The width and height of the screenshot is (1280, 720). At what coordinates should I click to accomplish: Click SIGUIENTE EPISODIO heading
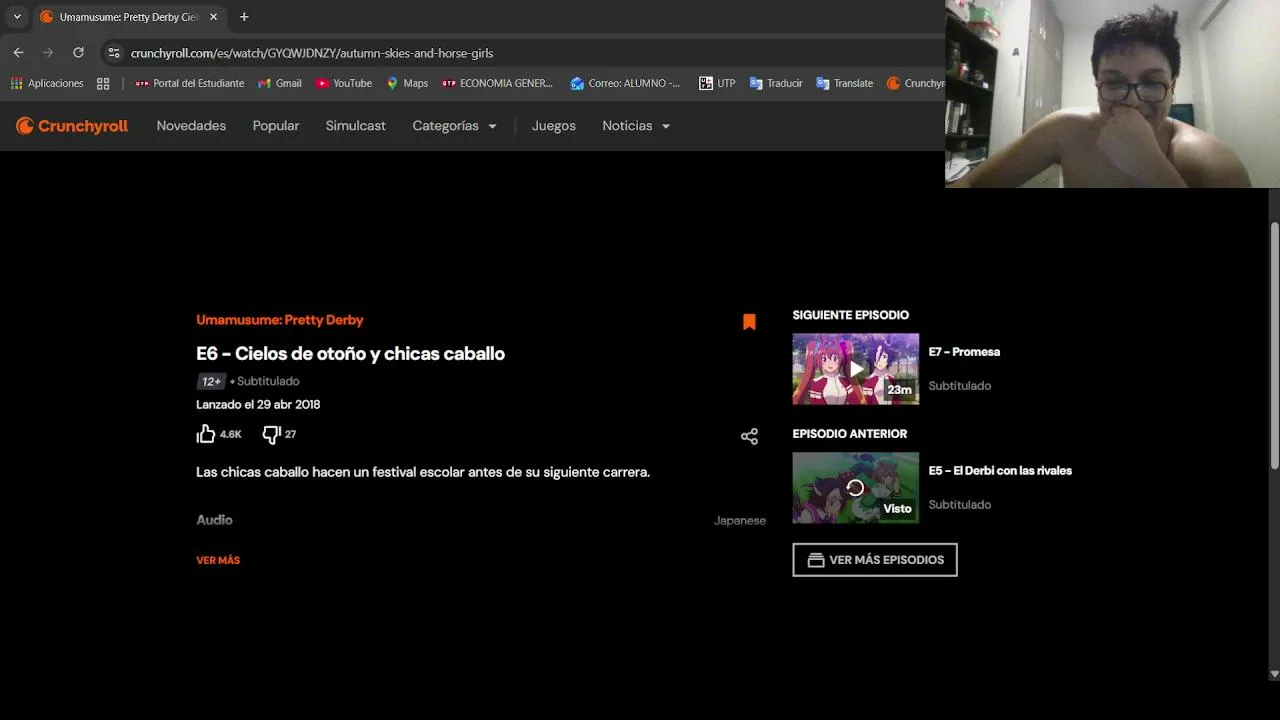tap(851, 315)
